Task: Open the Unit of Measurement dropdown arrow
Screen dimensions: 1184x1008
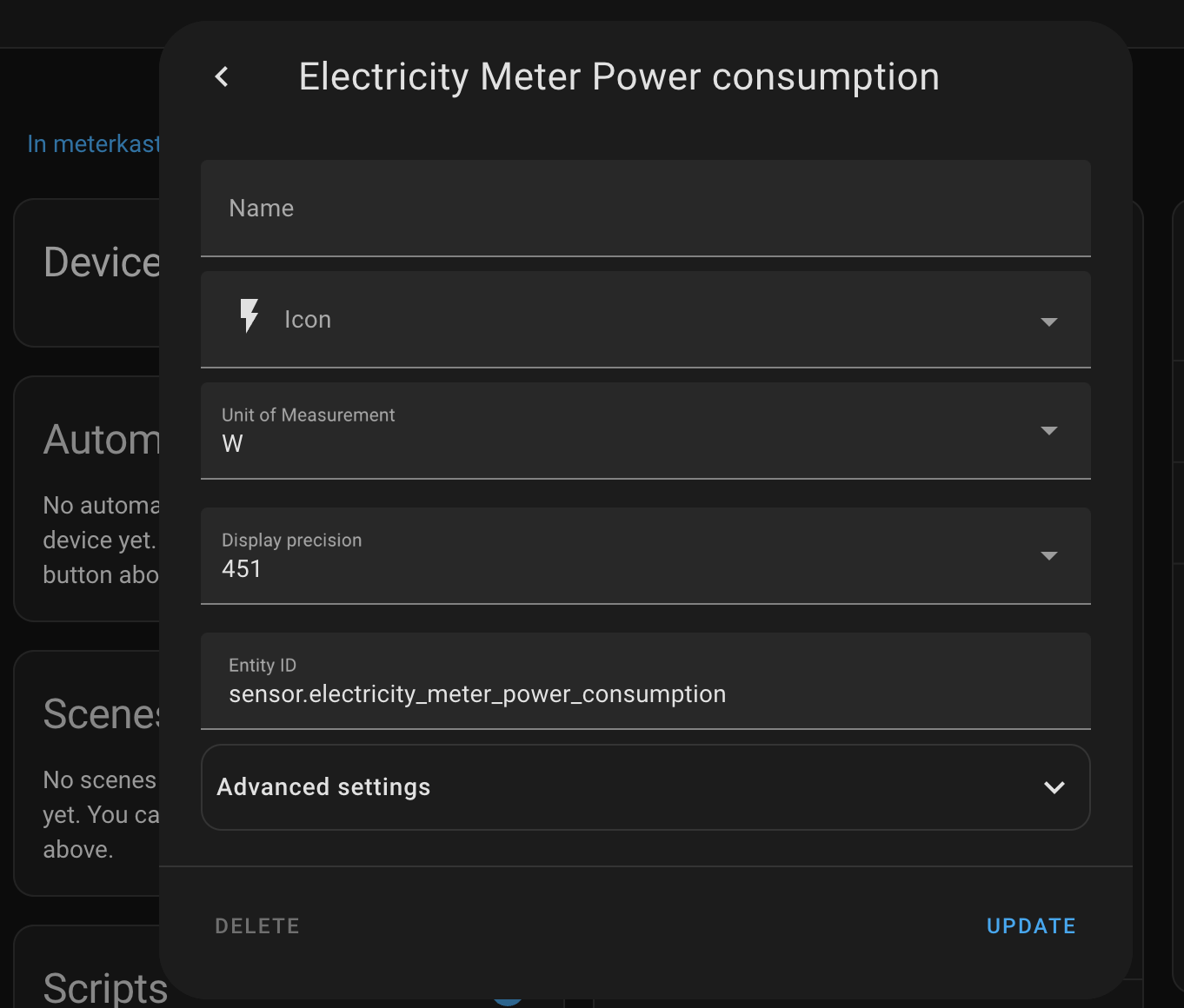Action: click(1048, 431)
